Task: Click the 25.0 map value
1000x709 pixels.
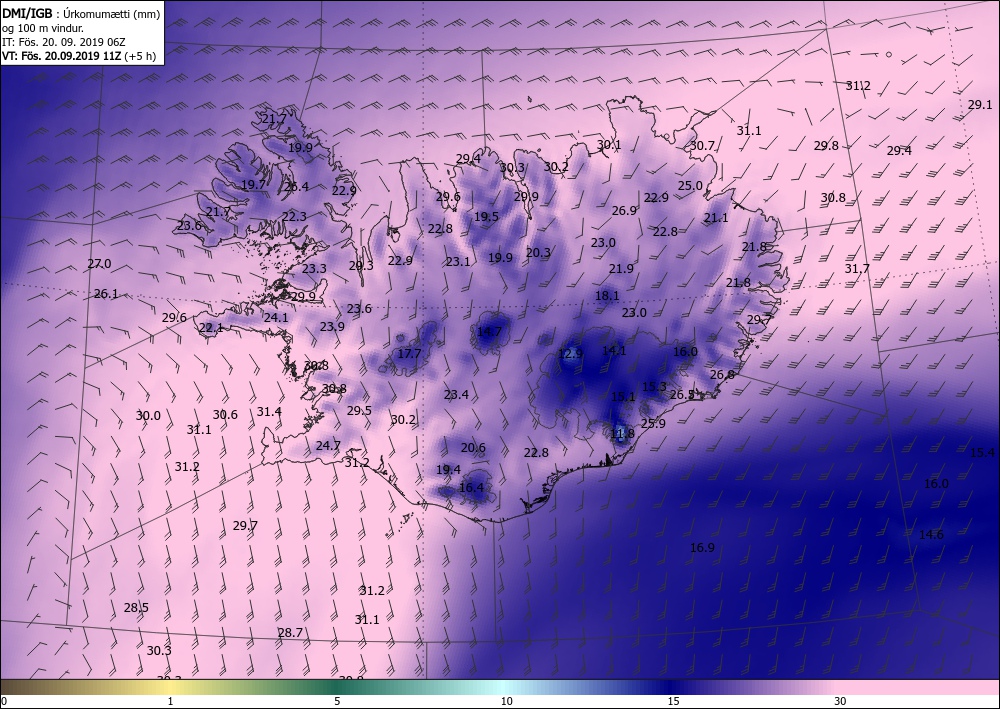Action: tap(689, 186)
